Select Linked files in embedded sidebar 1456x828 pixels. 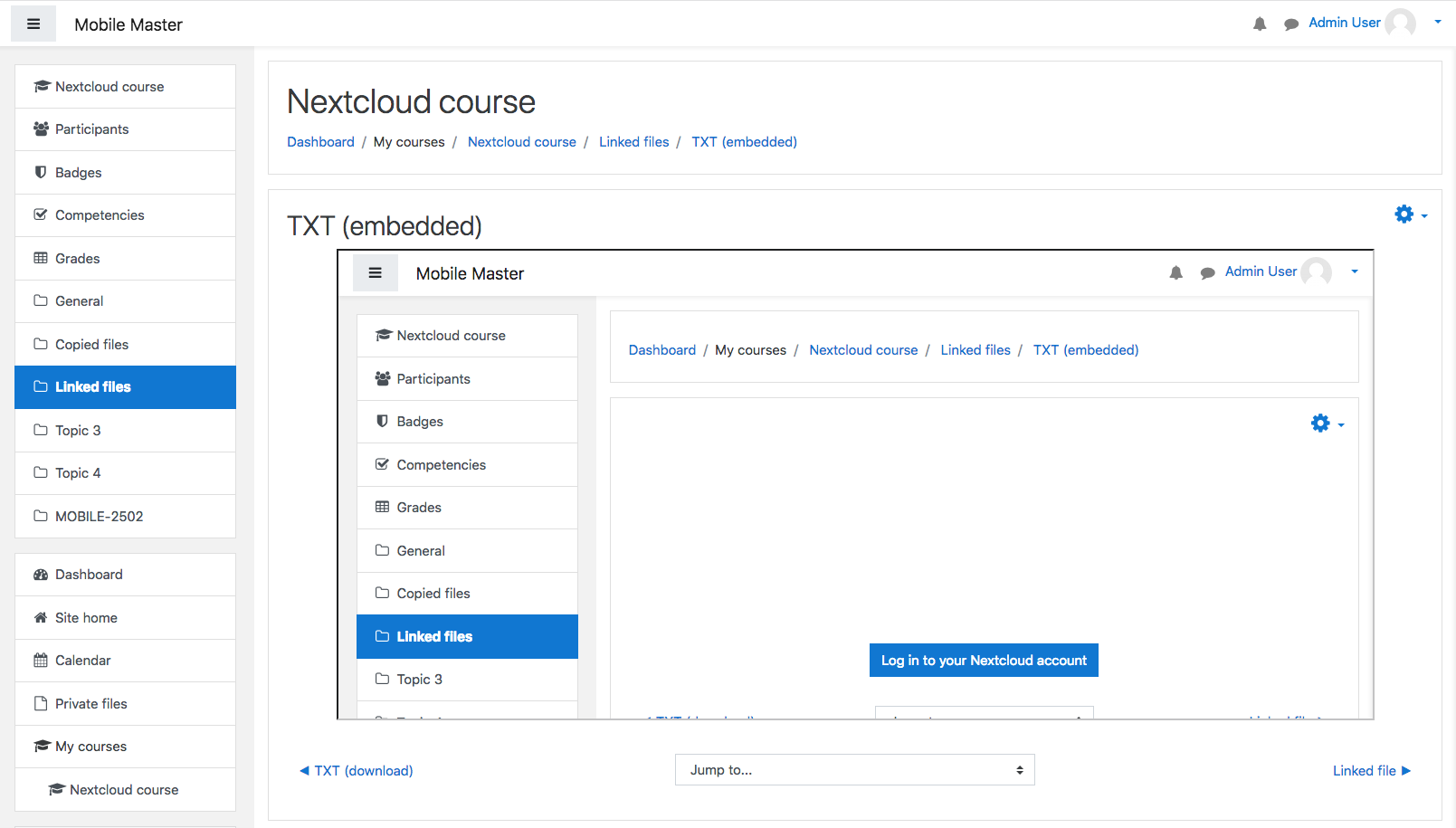pos(467,636)
